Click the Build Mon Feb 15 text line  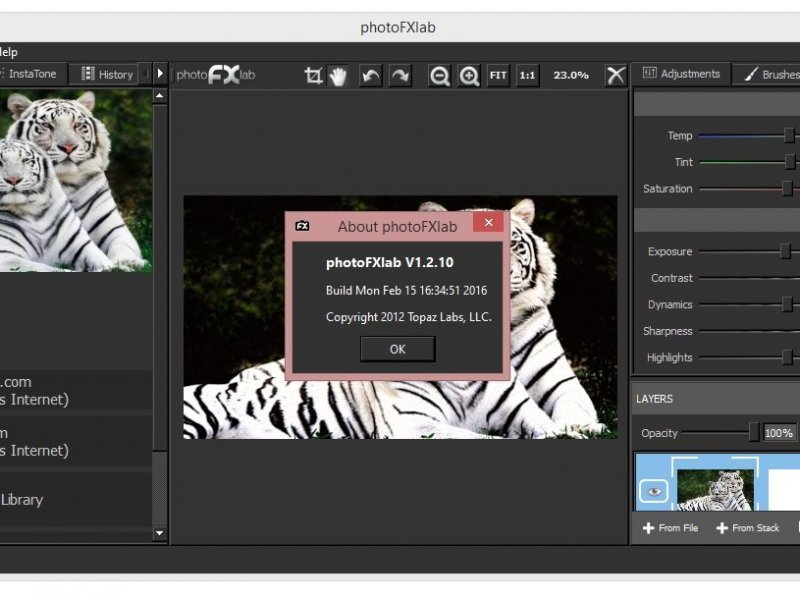click(407, 290)
